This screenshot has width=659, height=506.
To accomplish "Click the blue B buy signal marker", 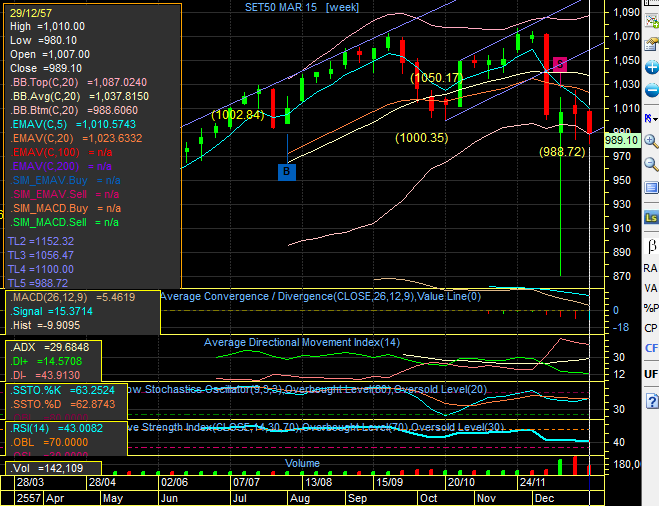I will click(287, 172).
